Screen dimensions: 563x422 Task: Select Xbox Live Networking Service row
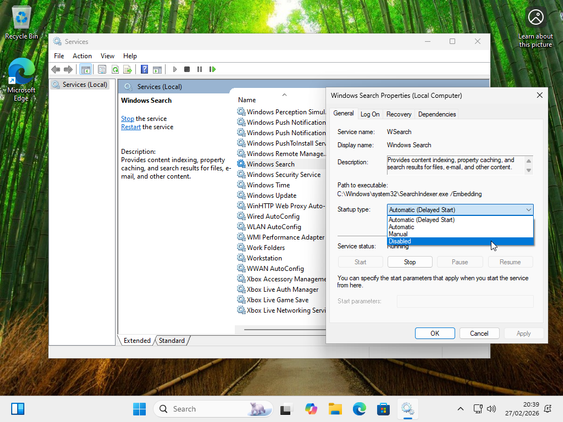[x=281, y=310]
